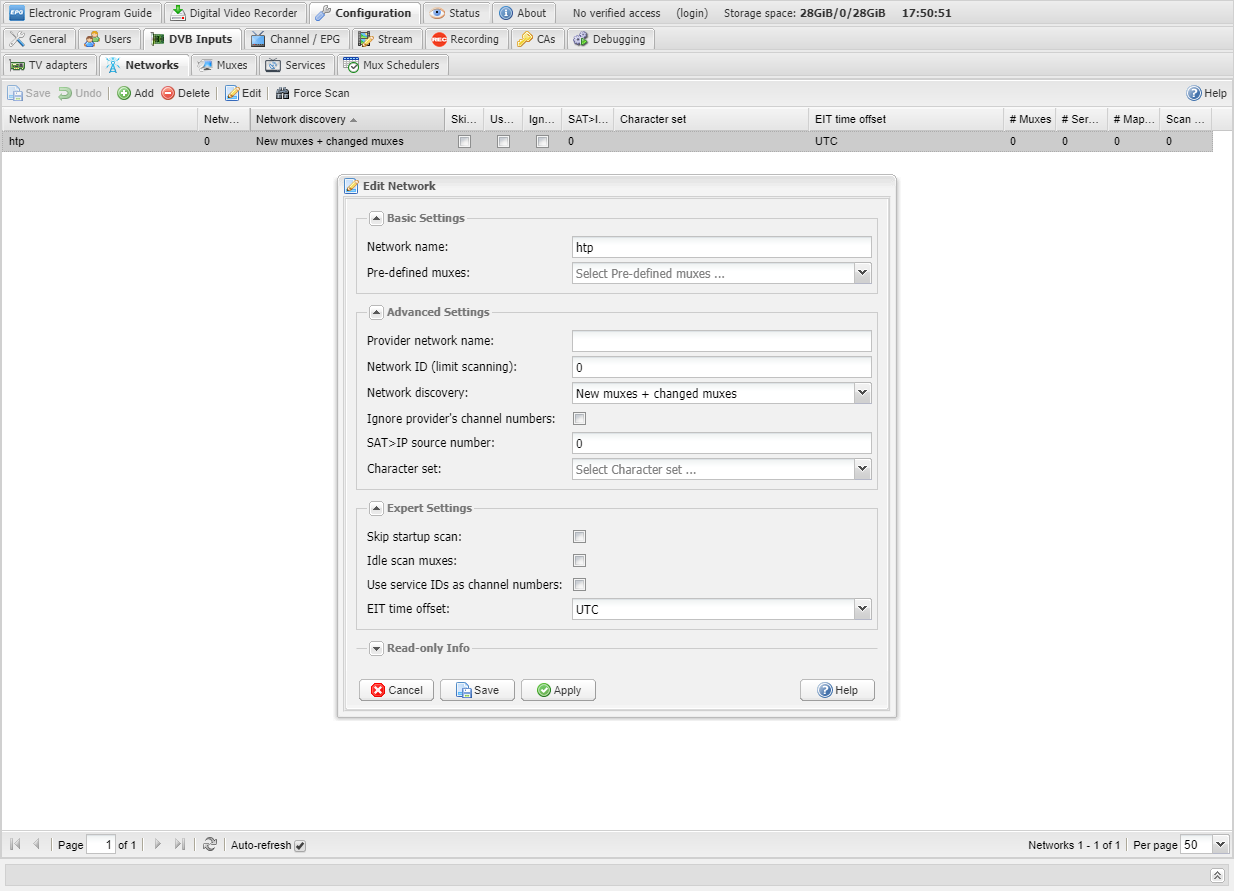Refresh the networks grid

click(x=209, y=845)
